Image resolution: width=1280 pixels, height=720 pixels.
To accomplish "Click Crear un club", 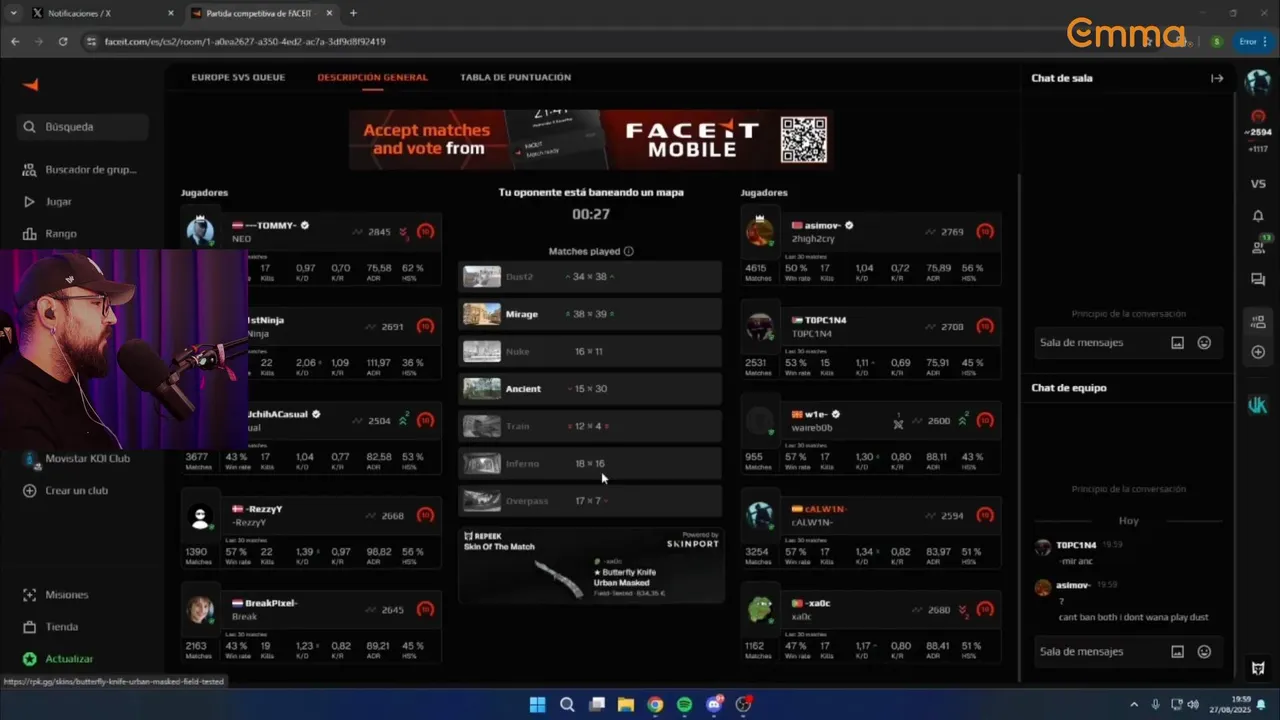I will click(65, 490).
